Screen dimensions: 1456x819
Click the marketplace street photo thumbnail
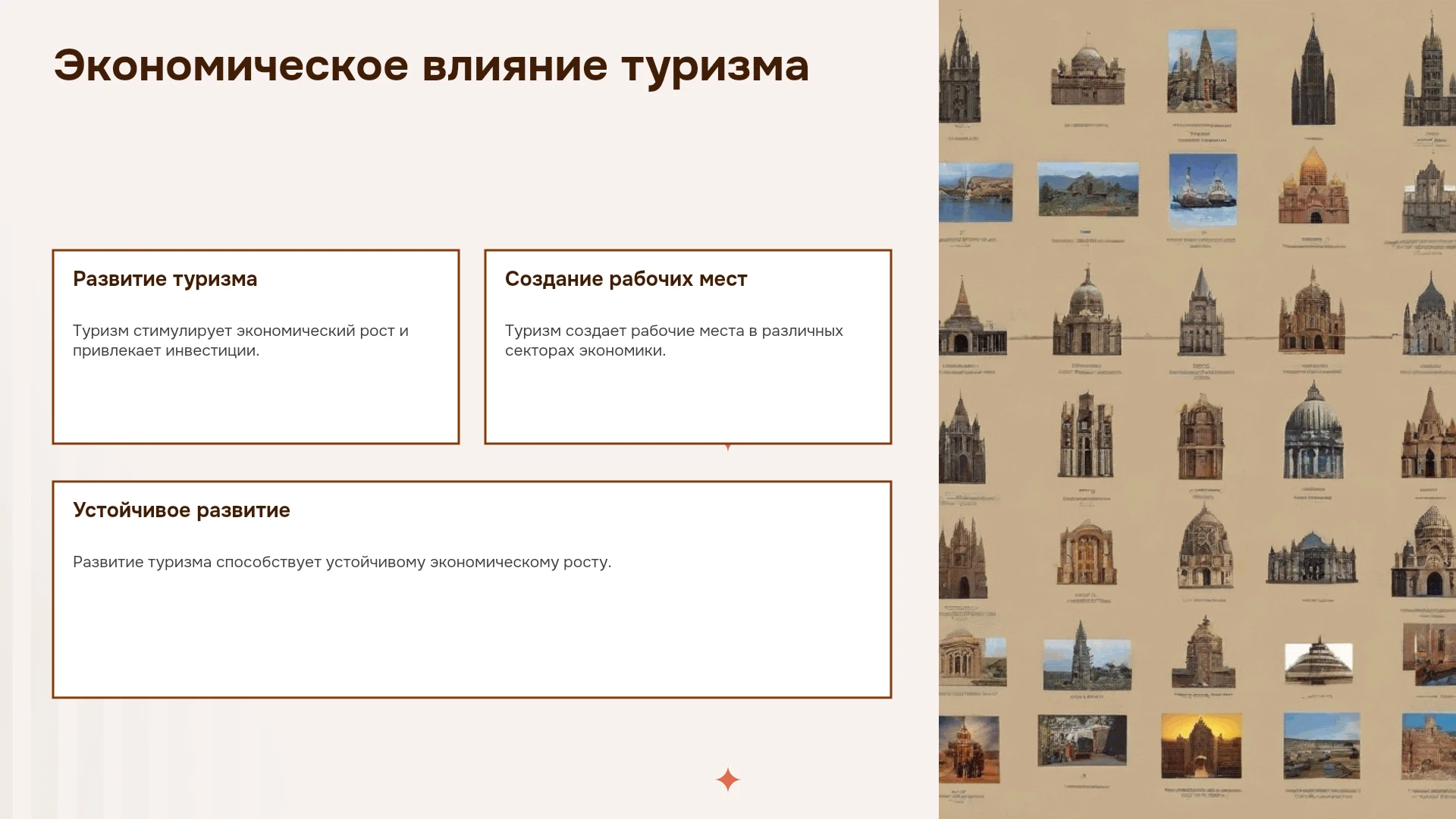(x=1082, y=740)
